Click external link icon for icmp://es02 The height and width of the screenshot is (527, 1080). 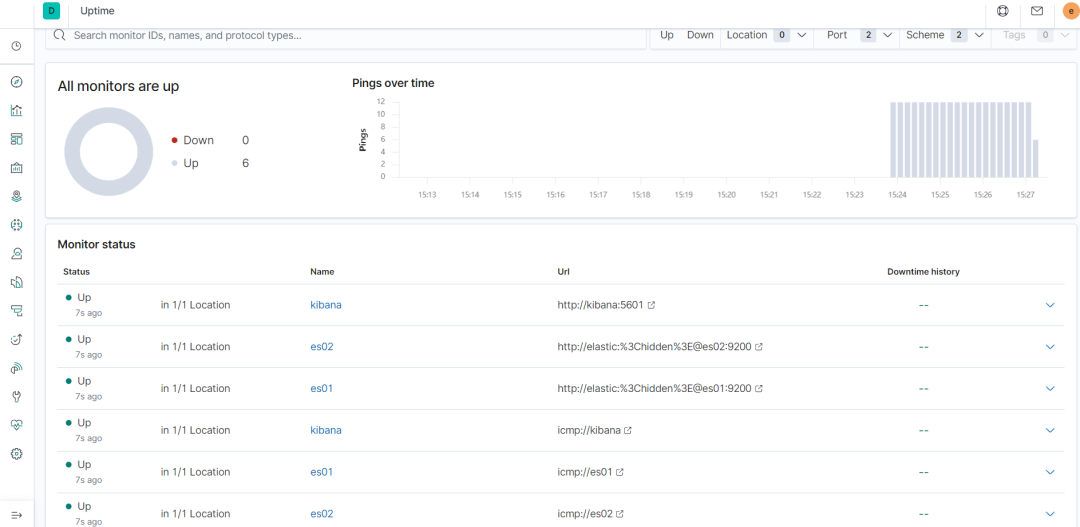(x=619, y=514)
